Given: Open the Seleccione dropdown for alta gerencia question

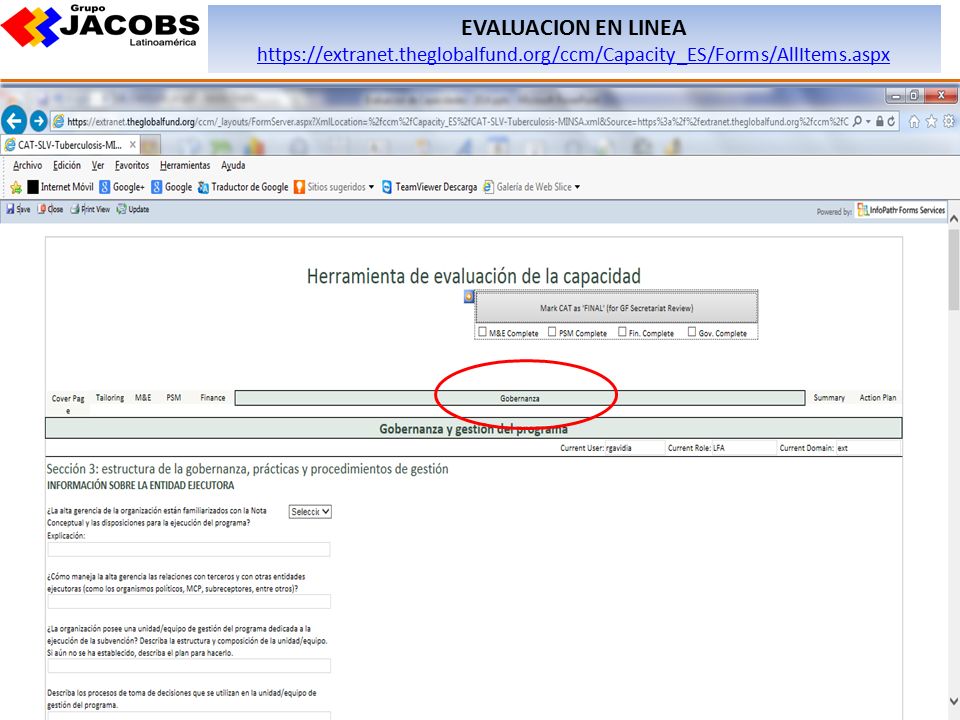Looking at the screenshot, I should tap(310, 512).
